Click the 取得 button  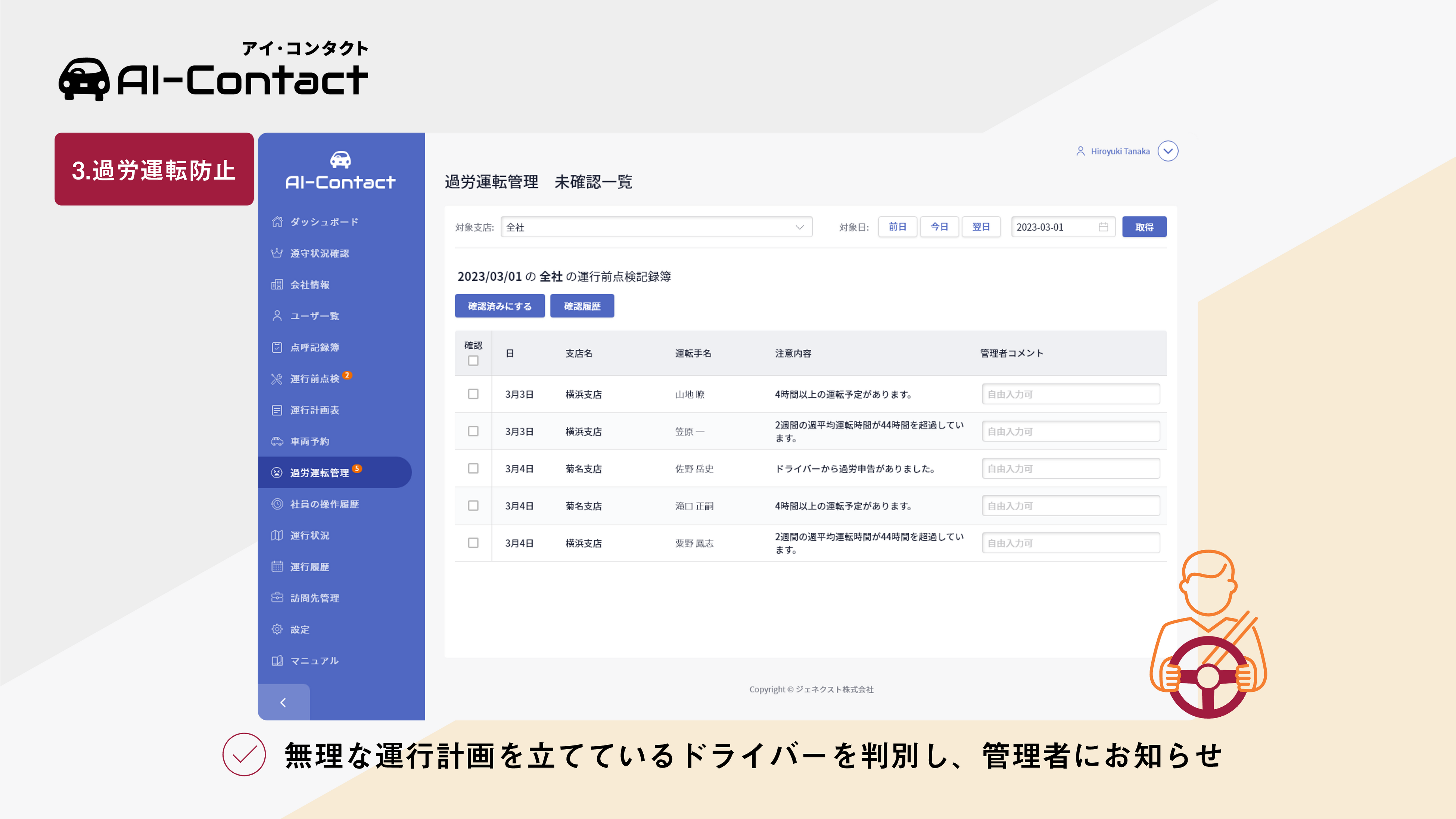[x=1144, y=227]
